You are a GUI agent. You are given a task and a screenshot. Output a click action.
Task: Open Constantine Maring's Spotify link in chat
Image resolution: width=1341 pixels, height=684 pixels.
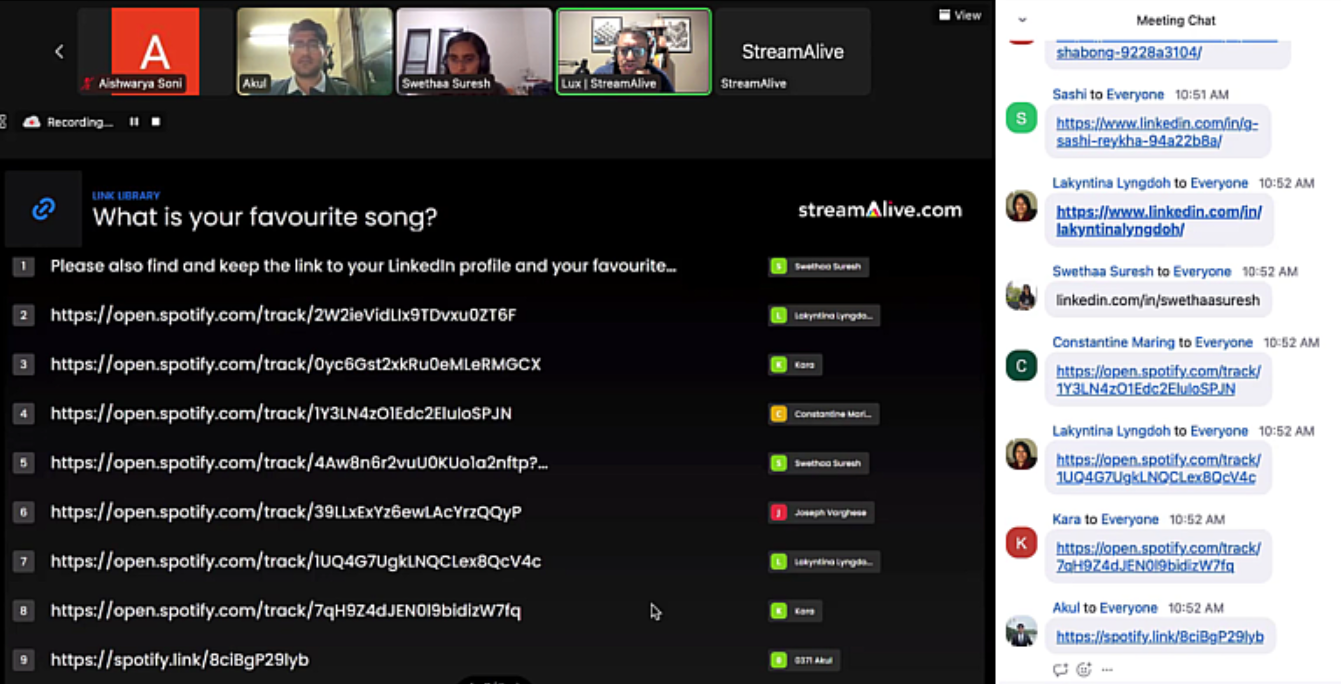pos(1158,380)
